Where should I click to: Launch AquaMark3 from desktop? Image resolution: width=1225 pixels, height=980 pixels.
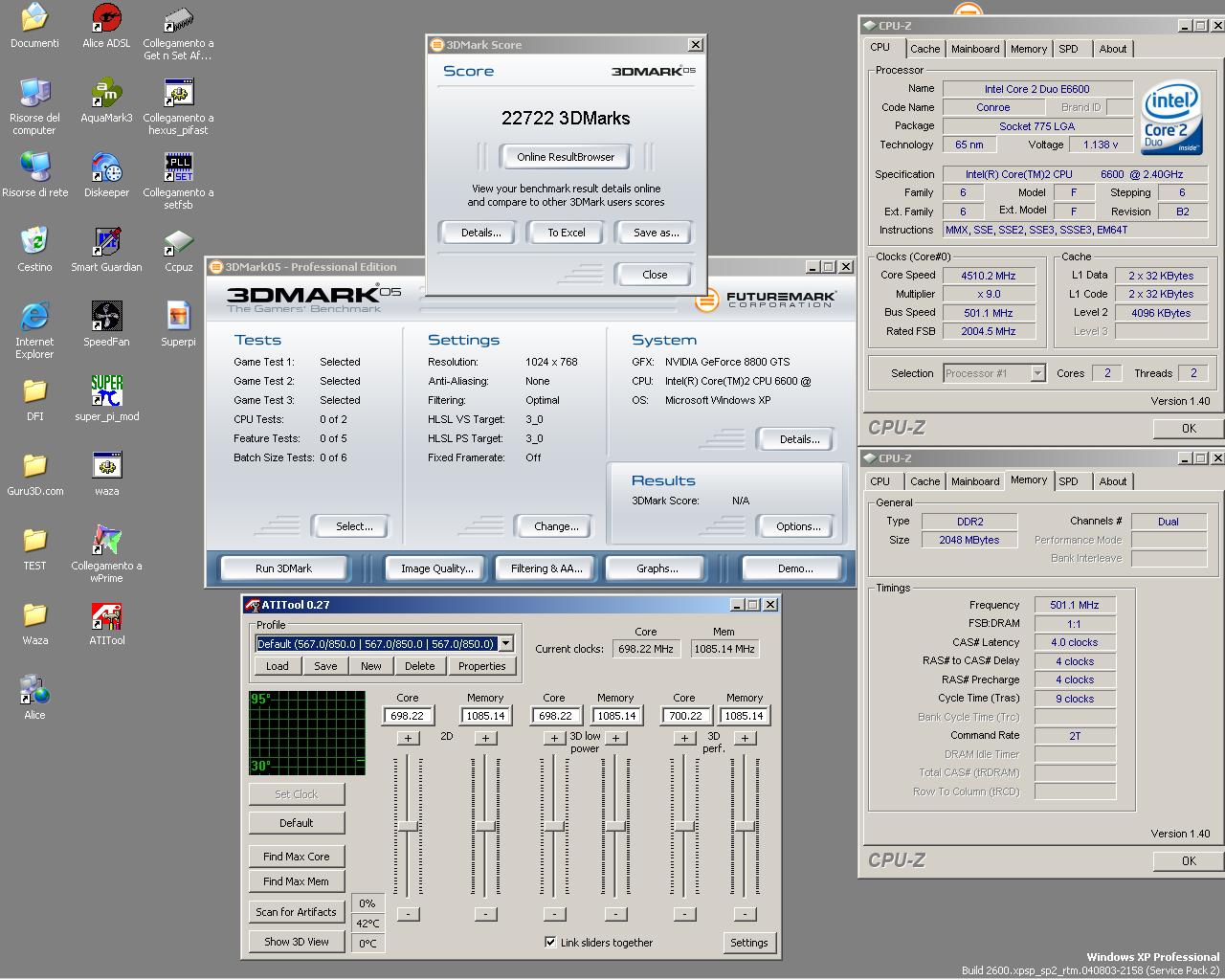click(106, 100)
